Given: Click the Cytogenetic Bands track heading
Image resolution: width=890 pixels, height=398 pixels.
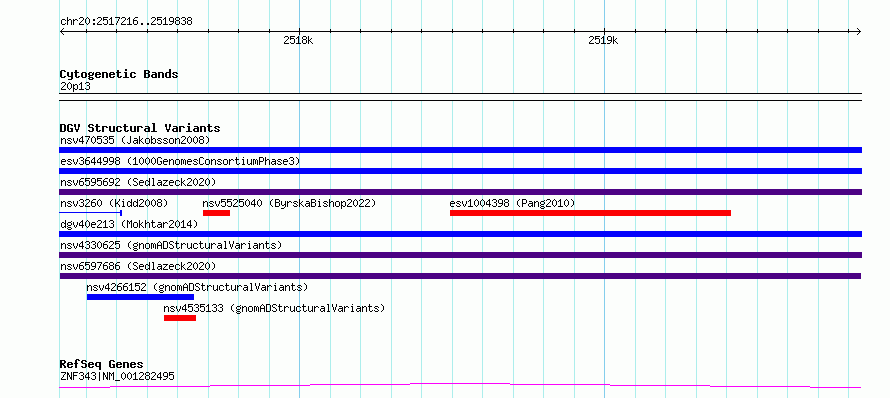Looking at the screenshot, I should 119,74.
